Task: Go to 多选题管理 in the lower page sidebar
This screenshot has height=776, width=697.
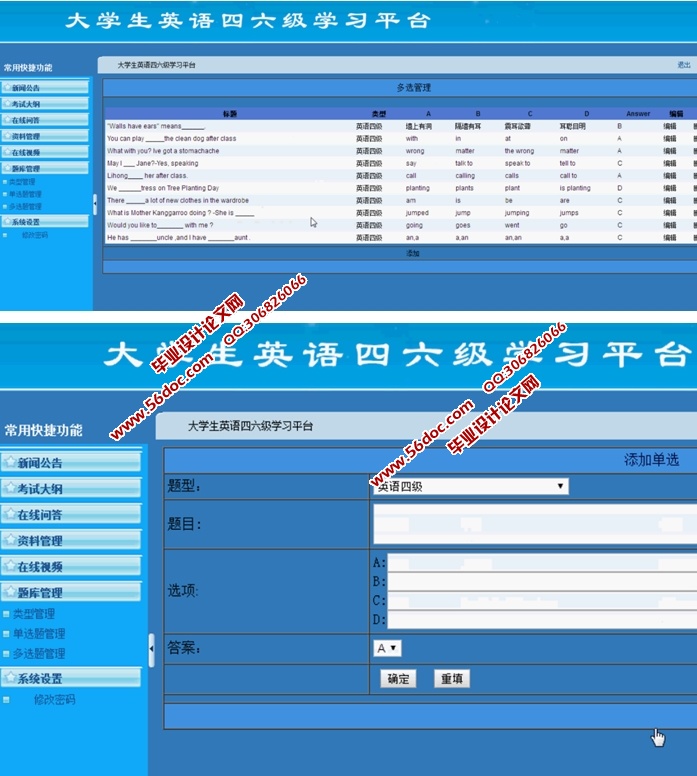Action: pos(39,654)
